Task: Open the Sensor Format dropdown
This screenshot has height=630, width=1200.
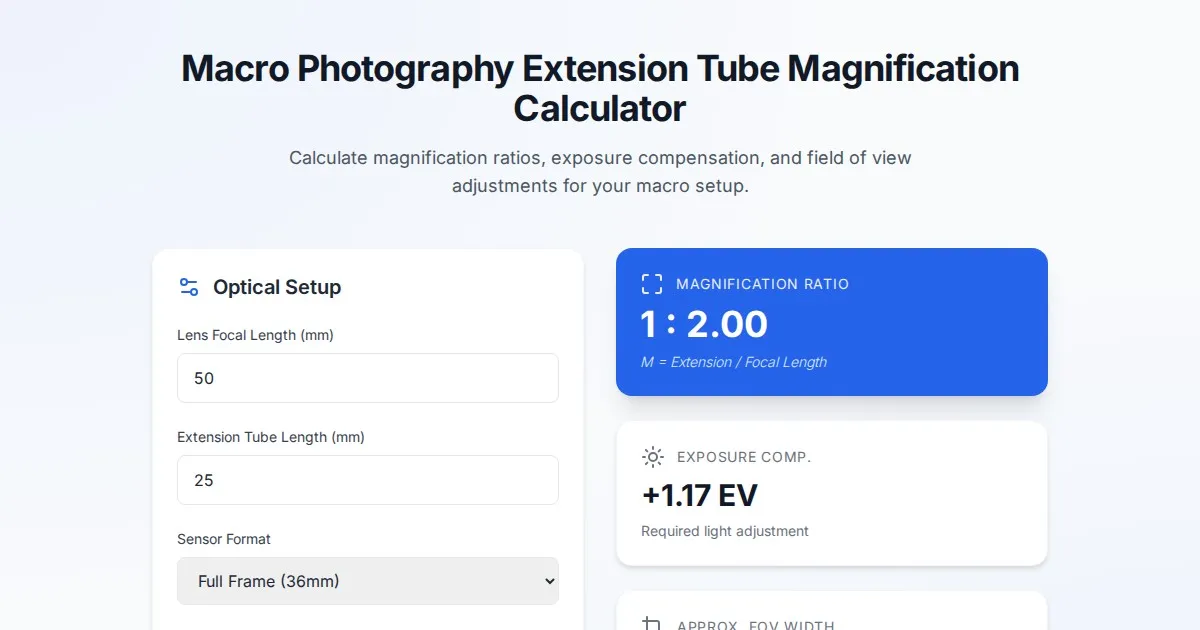Action: click(367, 581)
